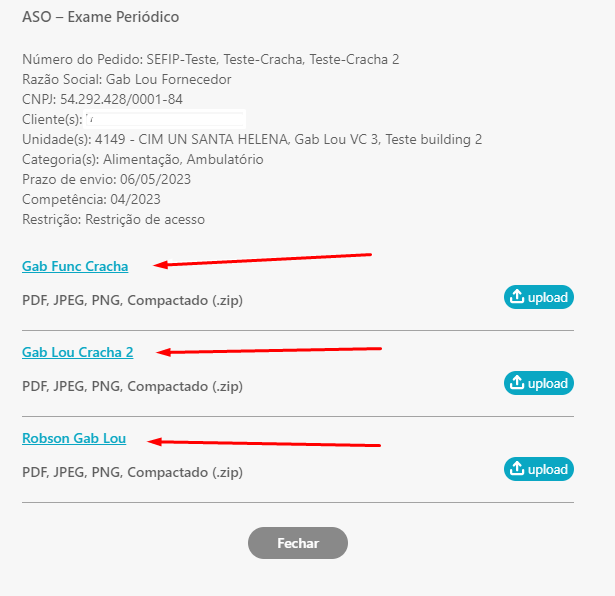Click the Restrição de acesso line
This screenshot has width=615, height=596.
pyautogui.click(x=113, y=219)
